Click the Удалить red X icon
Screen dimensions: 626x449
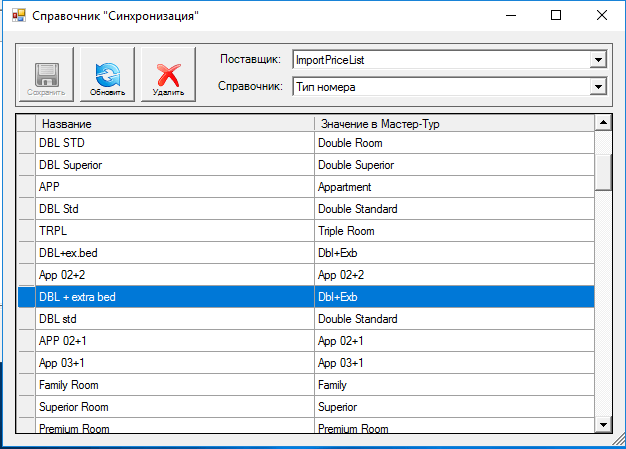coord(168,75)
